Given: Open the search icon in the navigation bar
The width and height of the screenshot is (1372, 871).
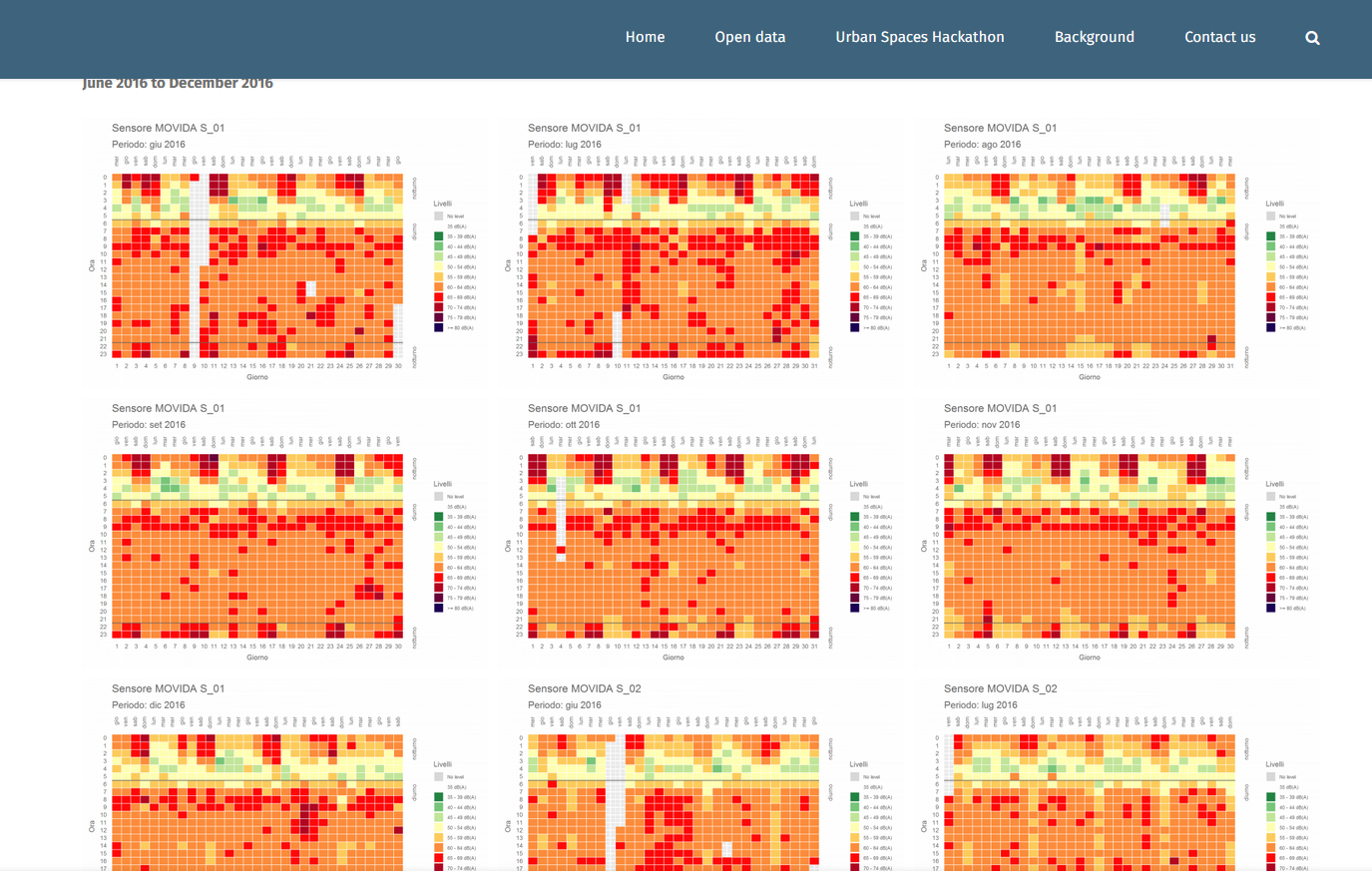Looking at the screenshot, I should click(x=1312, y=38).
